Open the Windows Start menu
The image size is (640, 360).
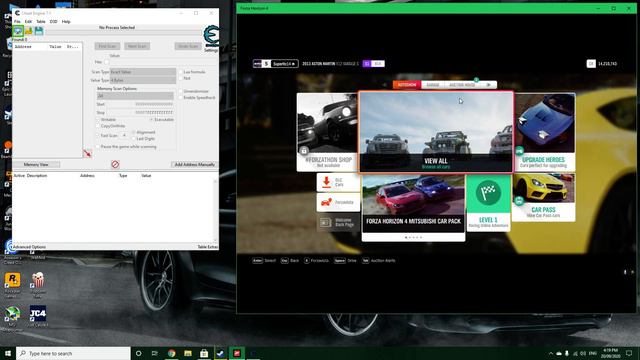pyautogui.click(x=8, y=353)
